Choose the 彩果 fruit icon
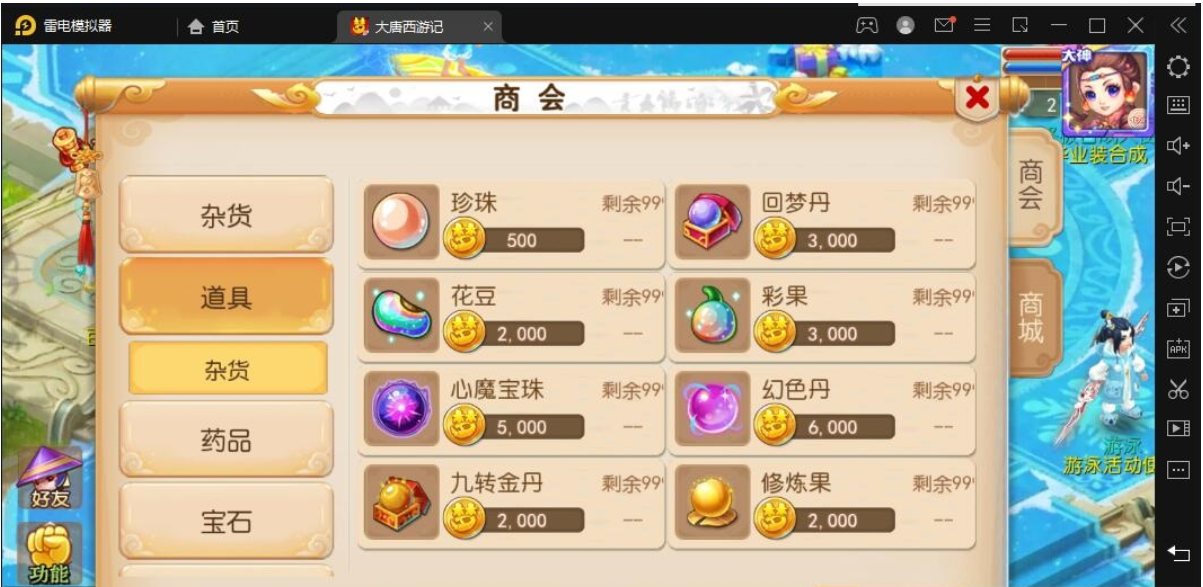This screenshot has height=587, width=1203. click(x=712, y=315)
